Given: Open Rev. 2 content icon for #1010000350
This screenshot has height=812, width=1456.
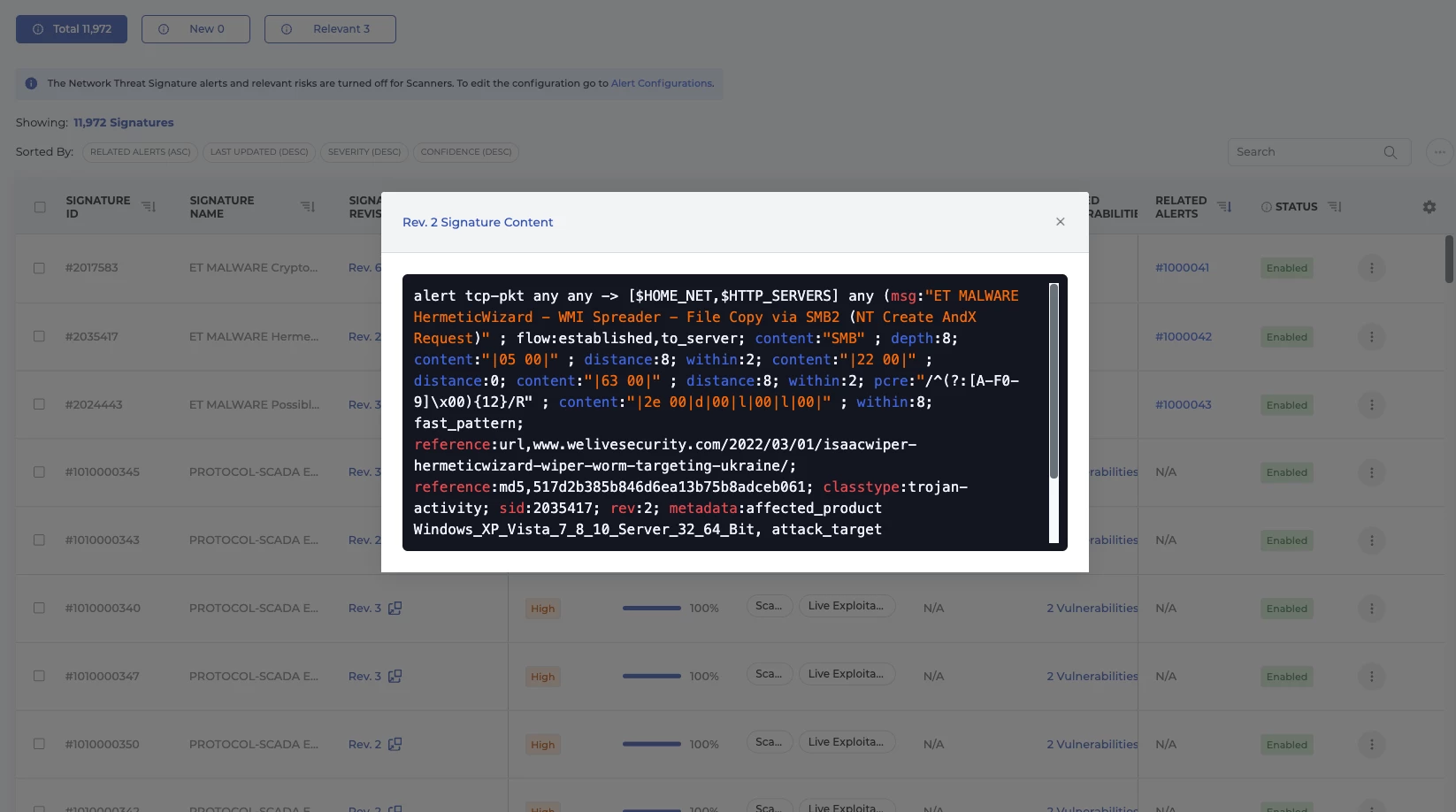Looking at the screenshot, I should tap(395, 745).
